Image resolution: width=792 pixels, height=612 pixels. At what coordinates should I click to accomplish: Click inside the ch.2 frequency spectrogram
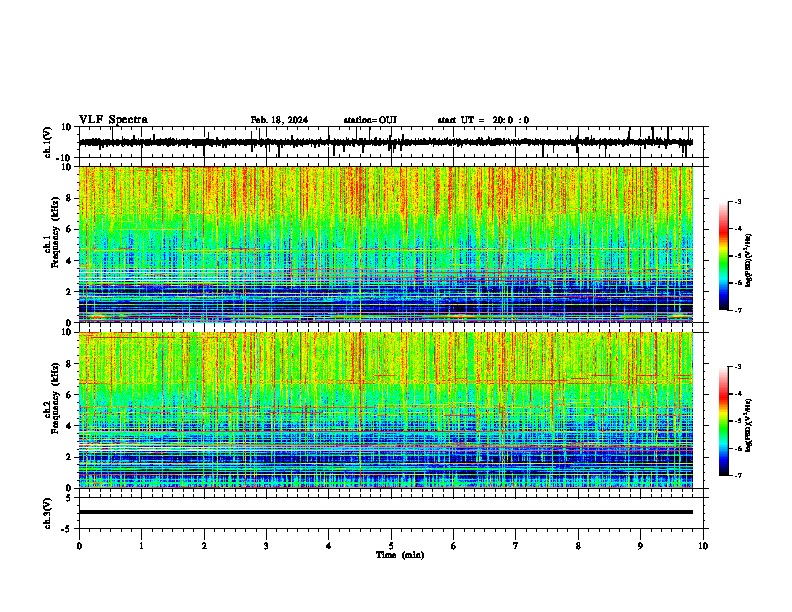click(x=385, y=410)
